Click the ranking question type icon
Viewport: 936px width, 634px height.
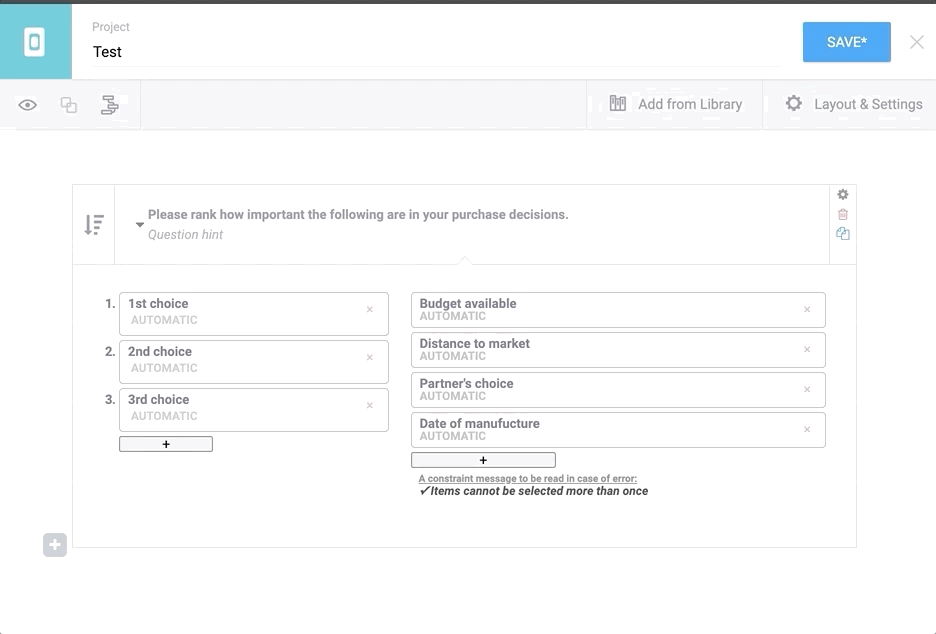94,225
